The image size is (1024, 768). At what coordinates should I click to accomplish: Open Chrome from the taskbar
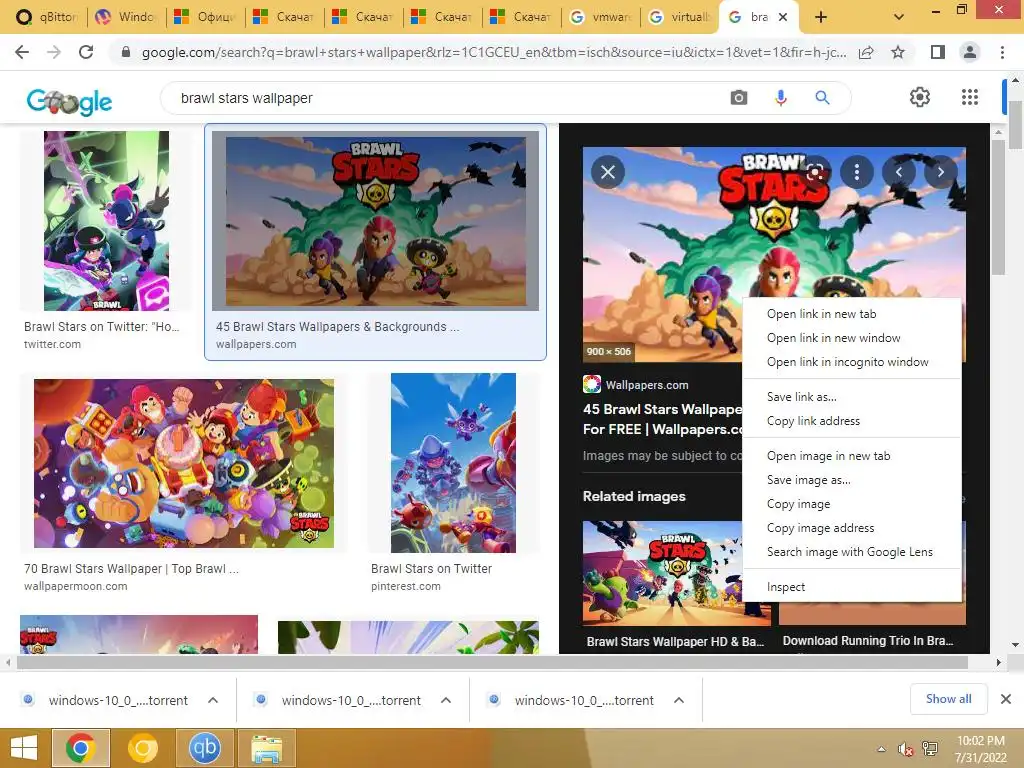point(80,748)
